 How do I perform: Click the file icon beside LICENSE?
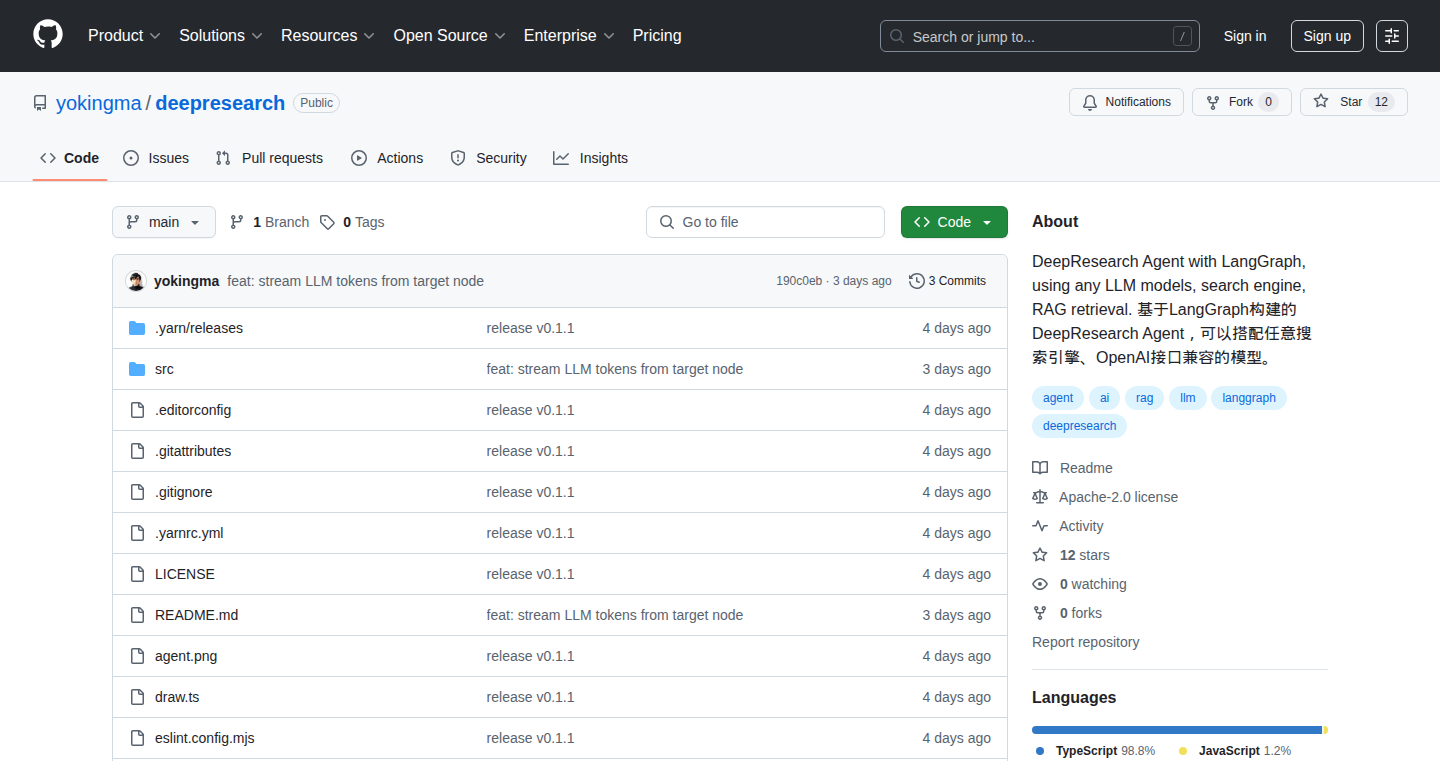[x=137, y=574]
